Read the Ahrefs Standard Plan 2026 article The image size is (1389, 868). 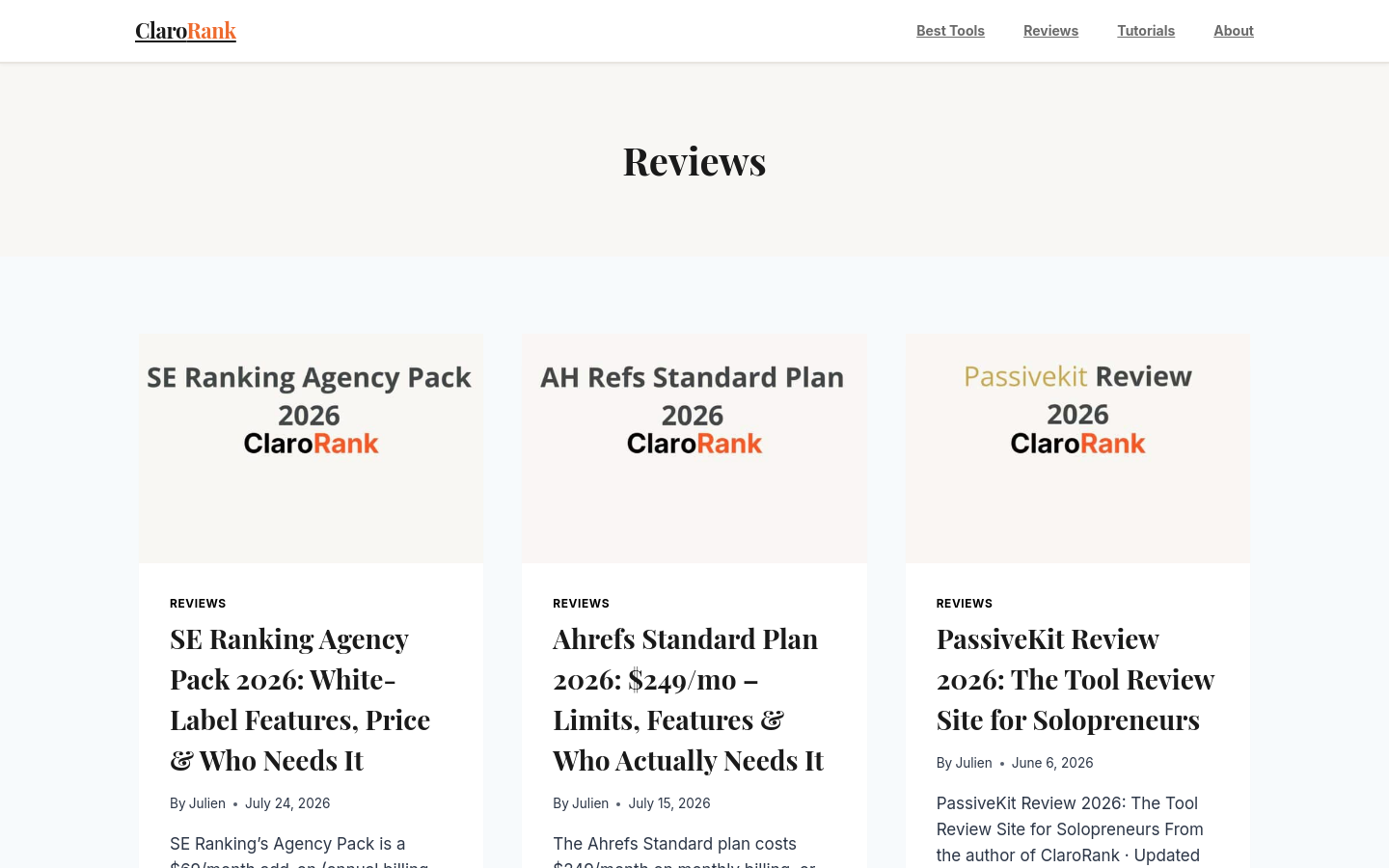(x=688, y=699)
